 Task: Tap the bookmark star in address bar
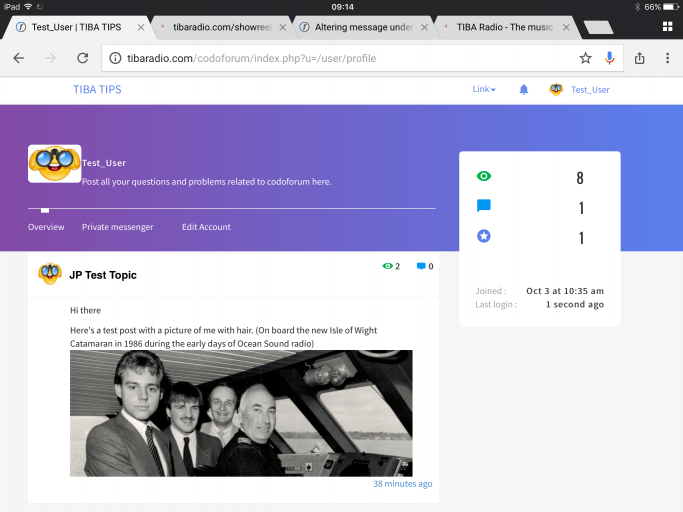(585, 58)
